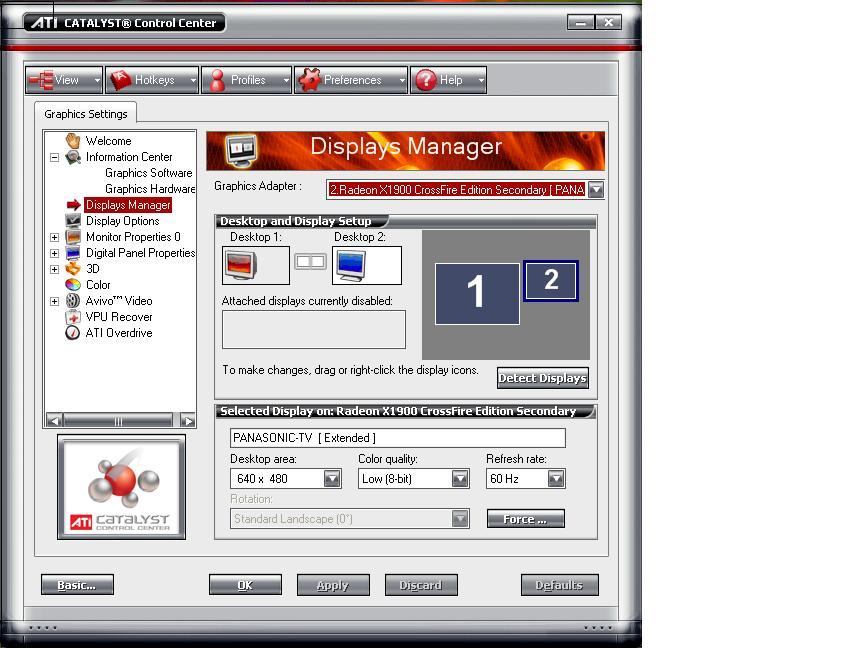Viewport: 851px width, 648px height.
Task: Click the Monitor Properties 0 icon
Action: pyautogui.click(x=73, y=237)
